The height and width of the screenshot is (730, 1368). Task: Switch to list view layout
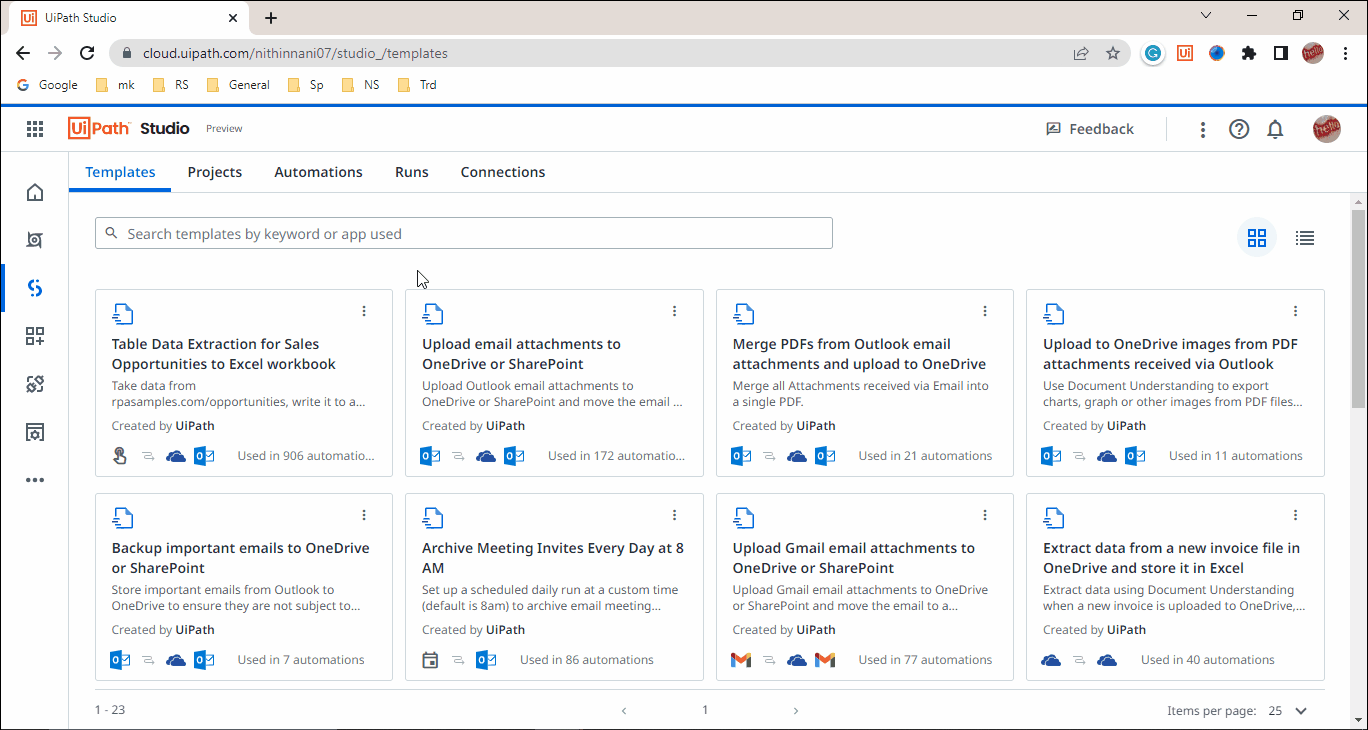[1304, 238]
